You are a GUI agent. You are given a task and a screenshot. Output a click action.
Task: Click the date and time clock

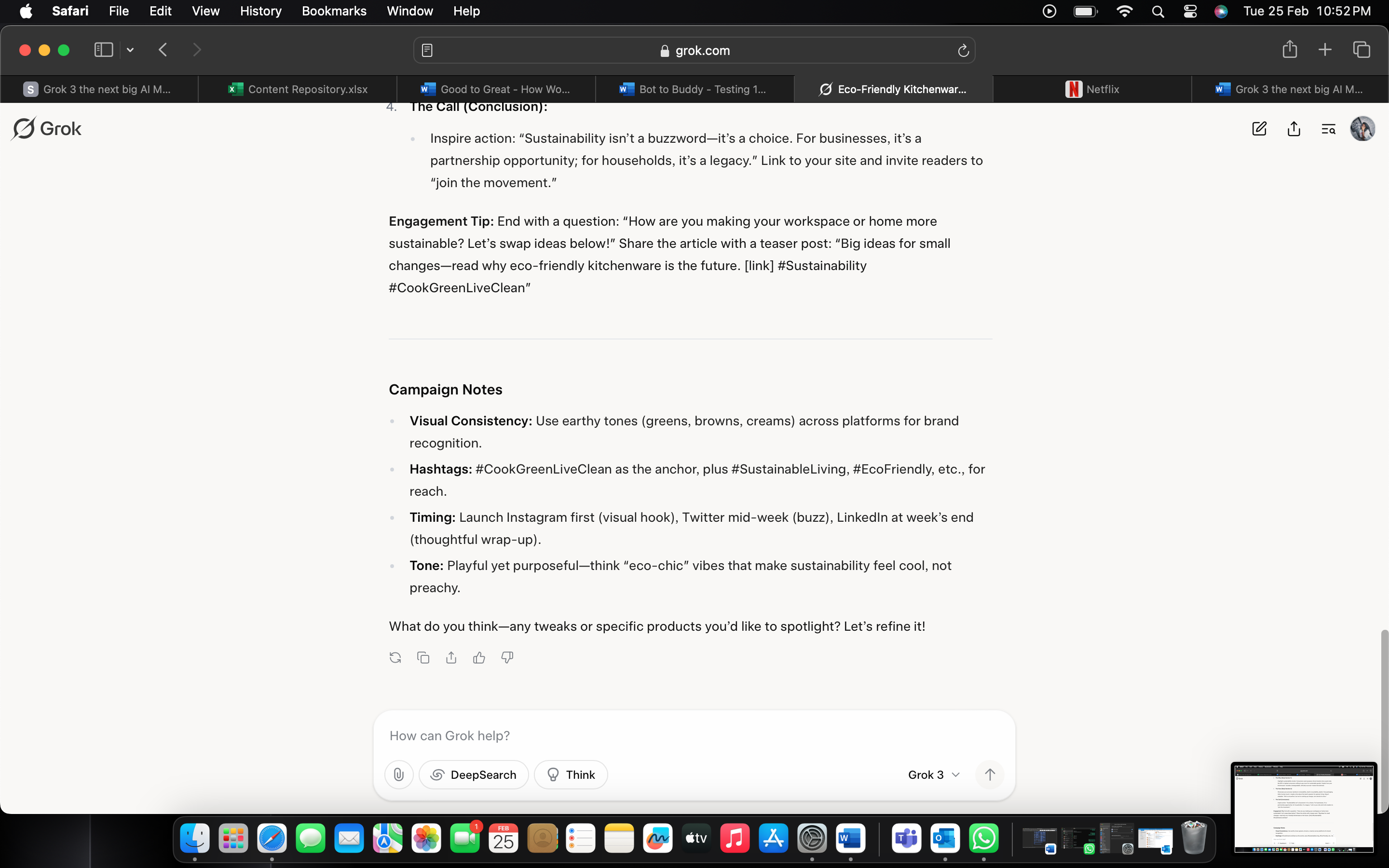1307,11
